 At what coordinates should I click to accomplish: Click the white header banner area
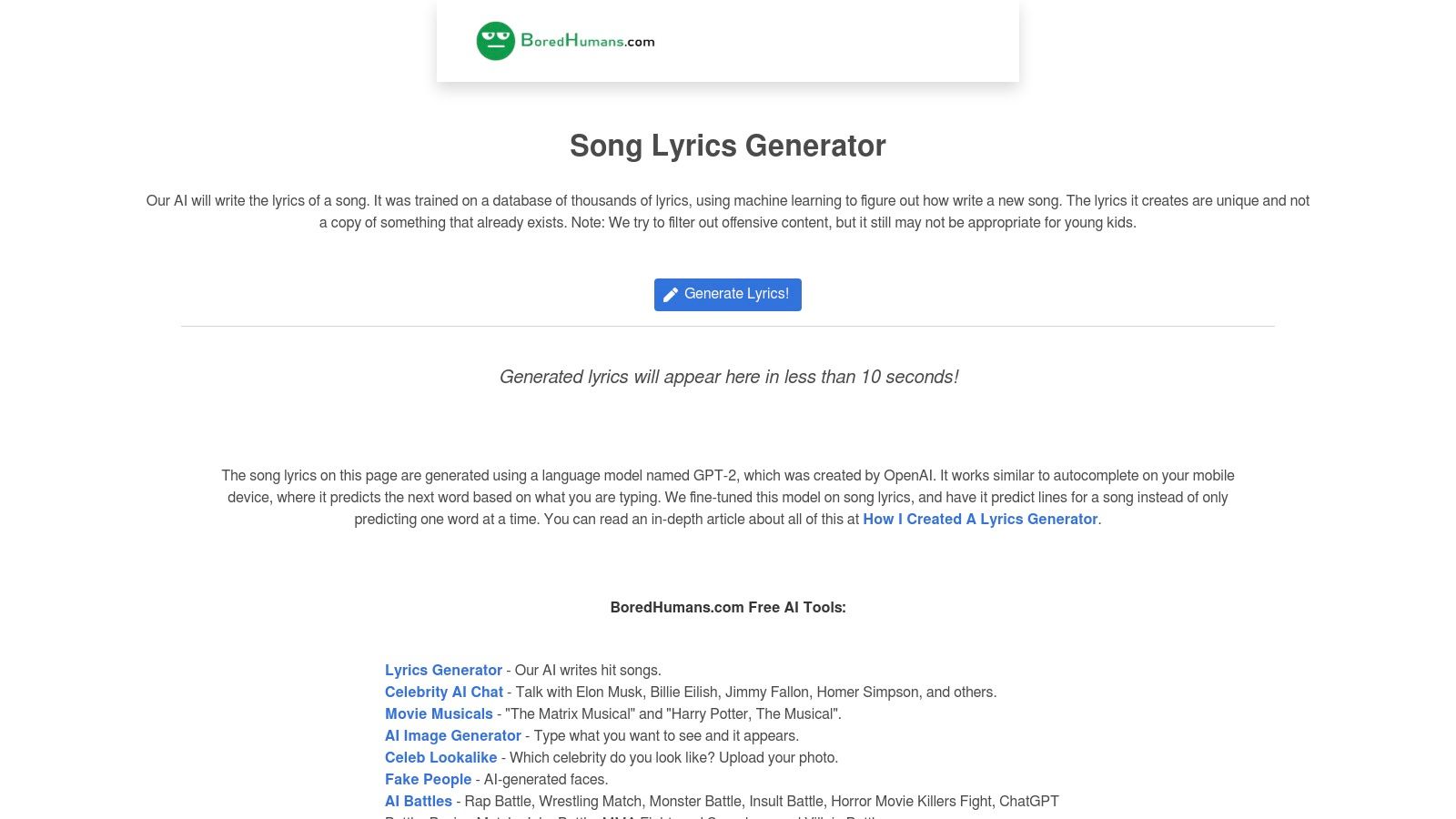[864, 40]
